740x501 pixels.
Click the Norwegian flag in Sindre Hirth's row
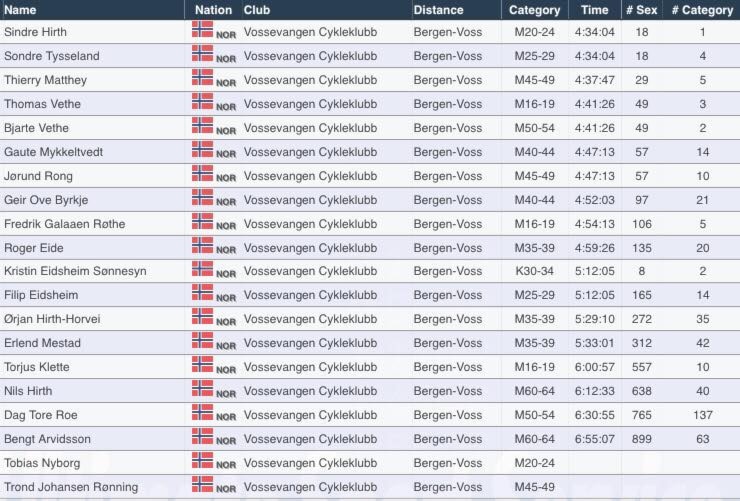pyautogui.click(x=202, y=29)
